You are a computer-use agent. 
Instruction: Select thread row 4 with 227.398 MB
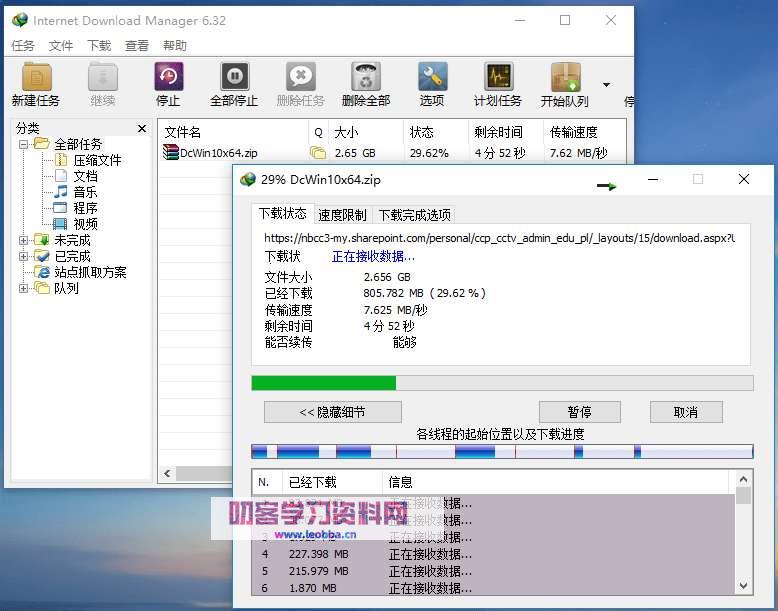[x=493, y=554]
